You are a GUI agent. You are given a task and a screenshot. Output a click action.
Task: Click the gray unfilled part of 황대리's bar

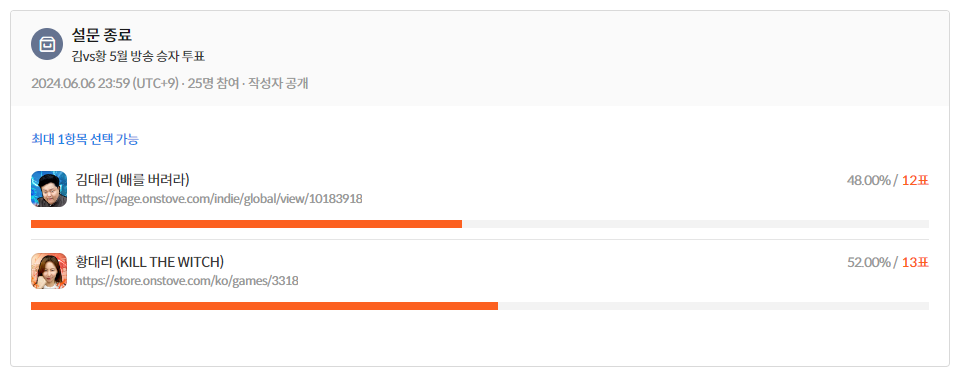[713, 306]
